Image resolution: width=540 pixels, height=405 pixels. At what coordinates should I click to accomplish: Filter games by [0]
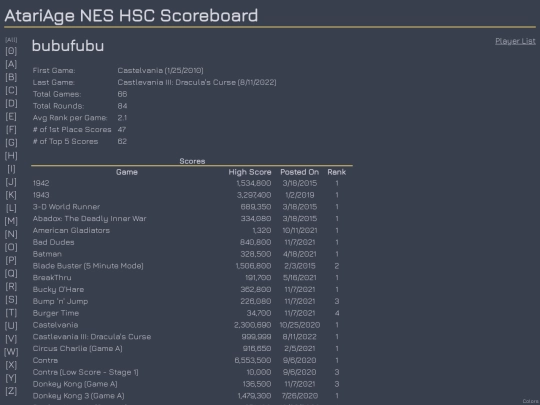tap(11, 51)
